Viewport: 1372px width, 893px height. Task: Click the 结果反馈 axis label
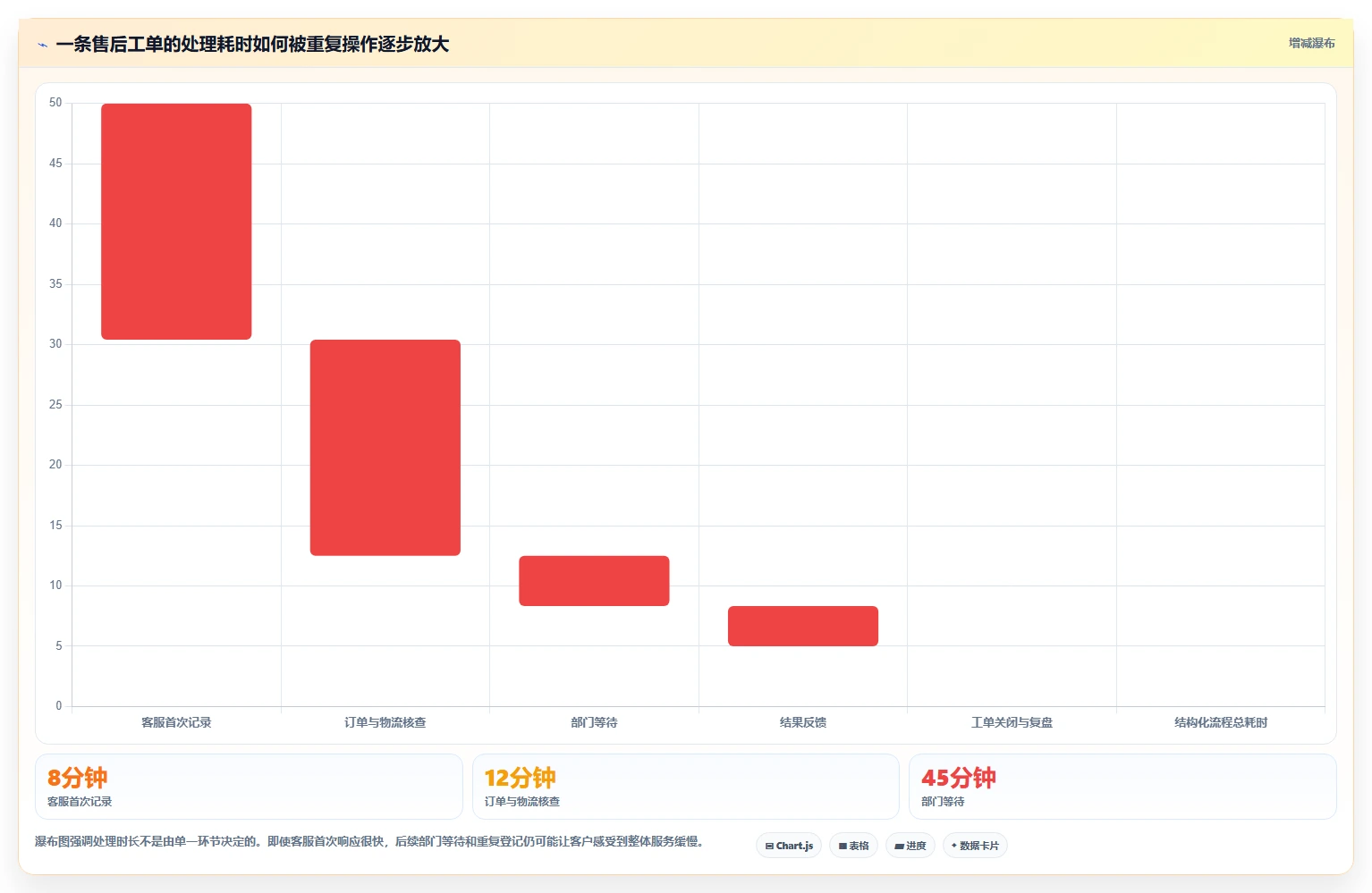pos(803,722)
